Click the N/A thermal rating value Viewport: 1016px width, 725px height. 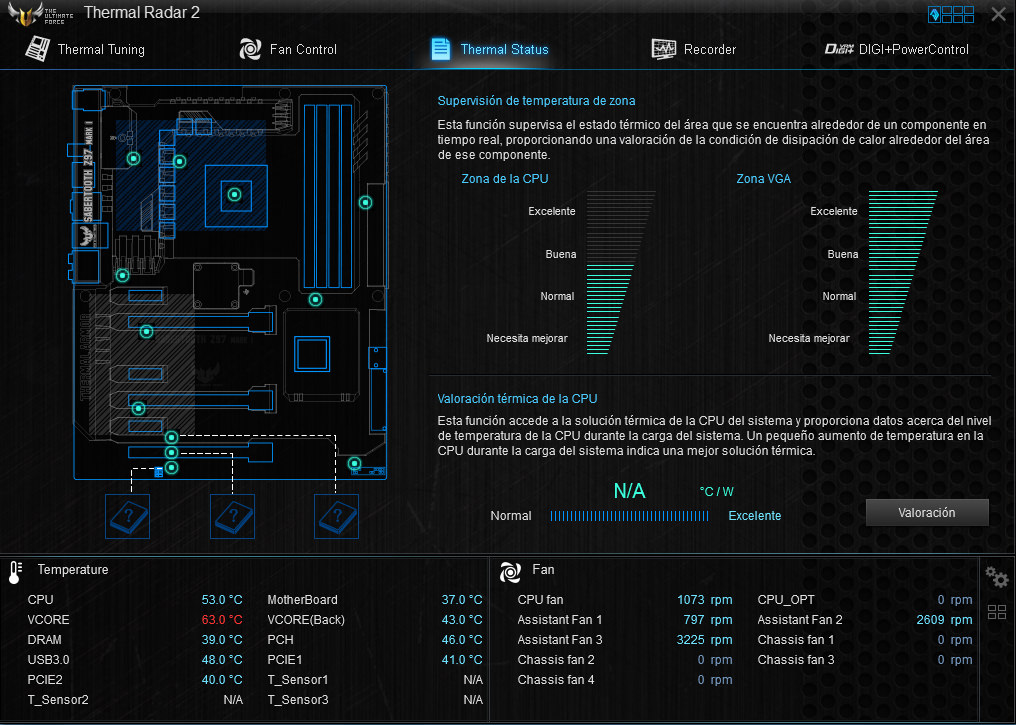(x=629, y=491)
